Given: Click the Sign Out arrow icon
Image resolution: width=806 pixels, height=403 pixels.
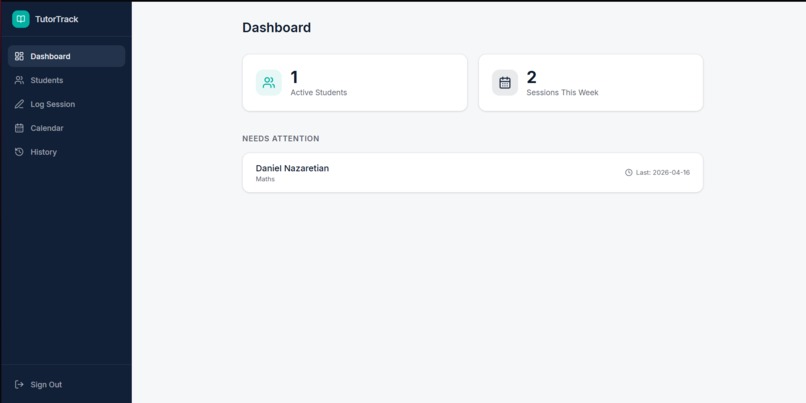Looking at the screenshot, I should (19, 384).
